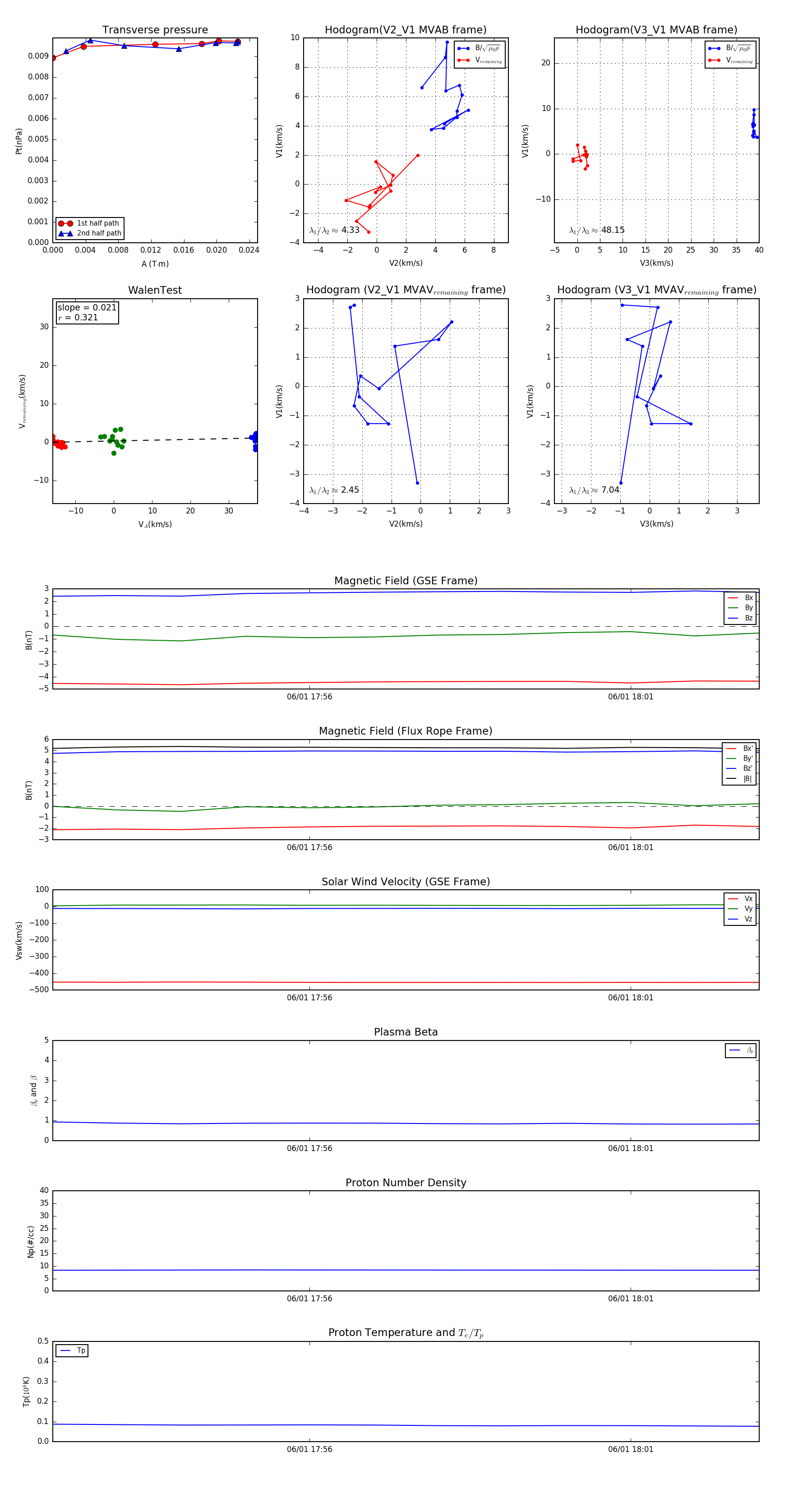Click the '2nd half path' legend entry
Screen dimensions: 812x1489
tap(90, 234)
